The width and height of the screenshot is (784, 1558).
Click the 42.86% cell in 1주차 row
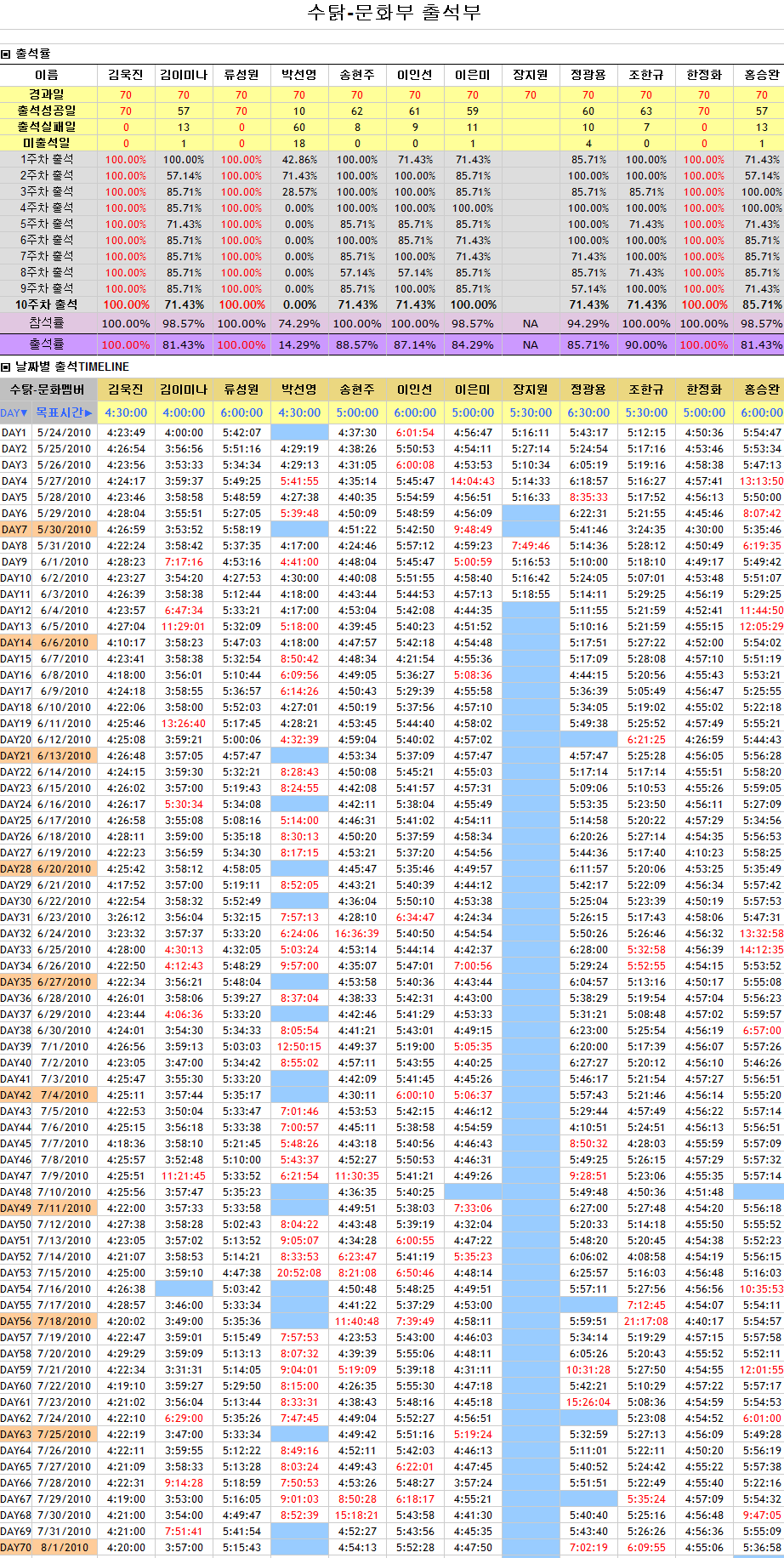pyautogui.click(x=299, y=159)
